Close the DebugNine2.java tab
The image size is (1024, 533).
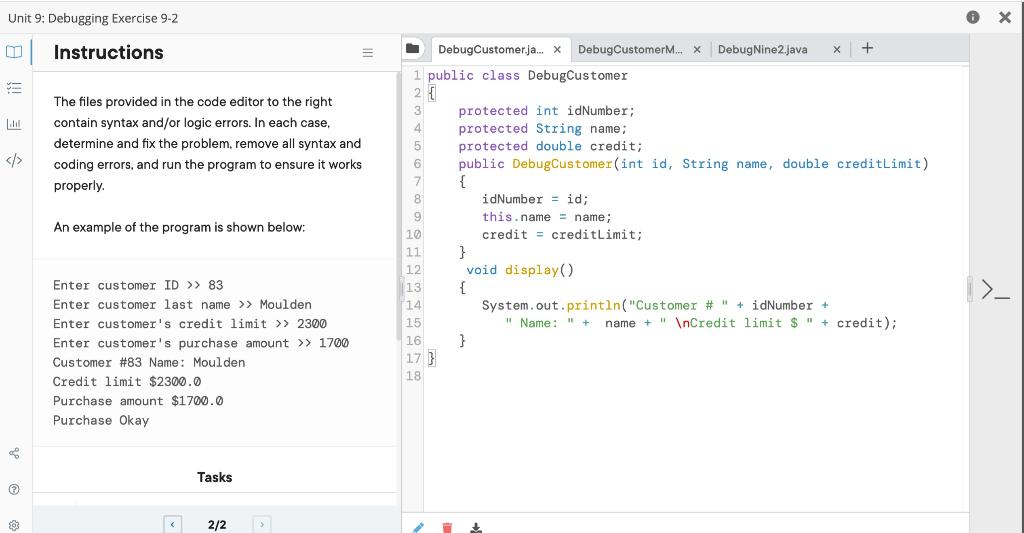pyautogui.click(x=837, y=50)
